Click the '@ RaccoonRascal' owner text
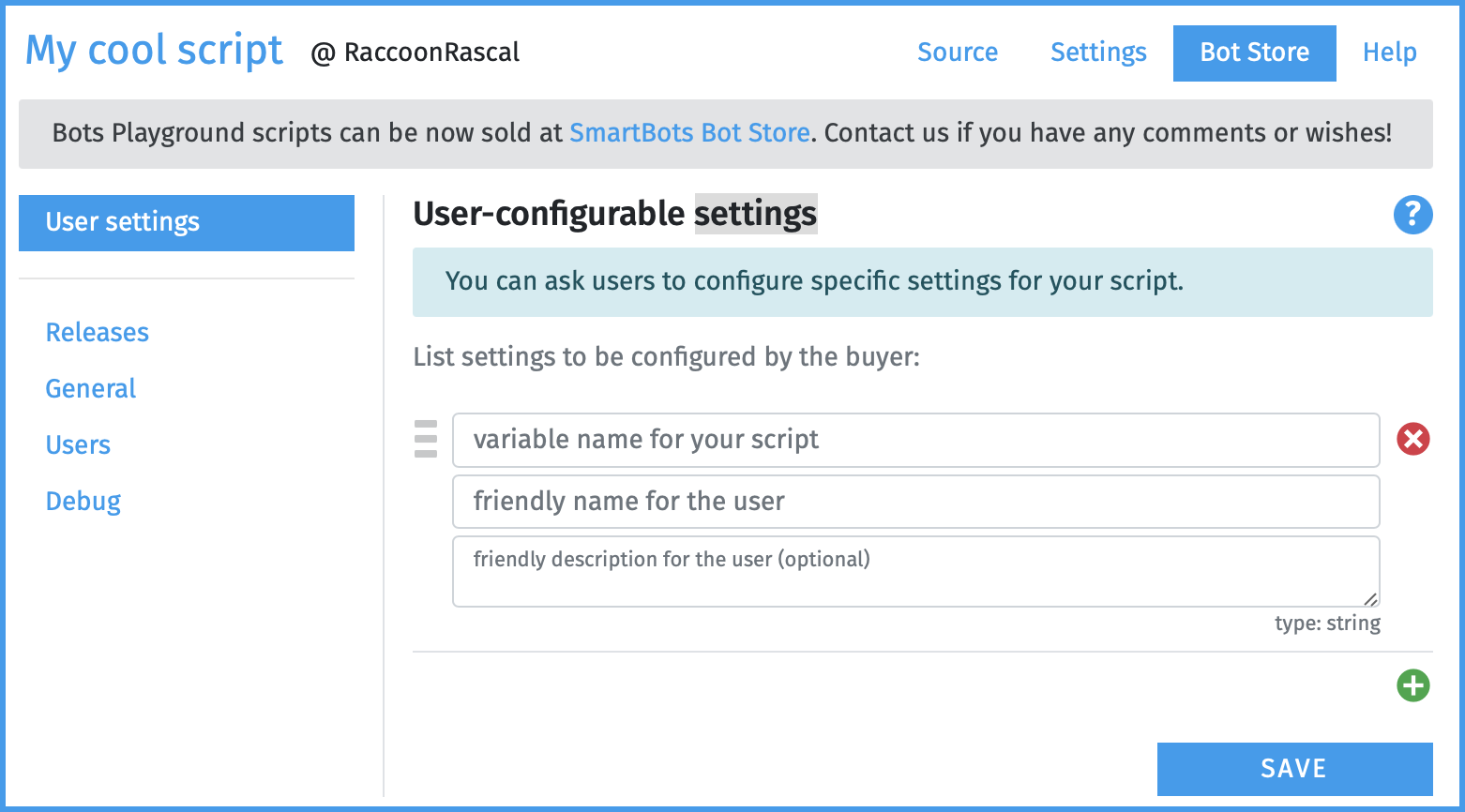The width and height of the screenshot is (1465, 812). [415, 53]
